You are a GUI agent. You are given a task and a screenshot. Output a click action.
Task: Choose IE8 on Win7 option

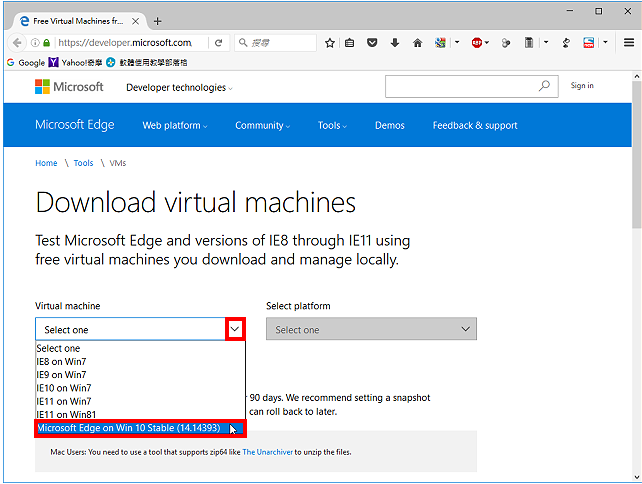click(140, 362)
